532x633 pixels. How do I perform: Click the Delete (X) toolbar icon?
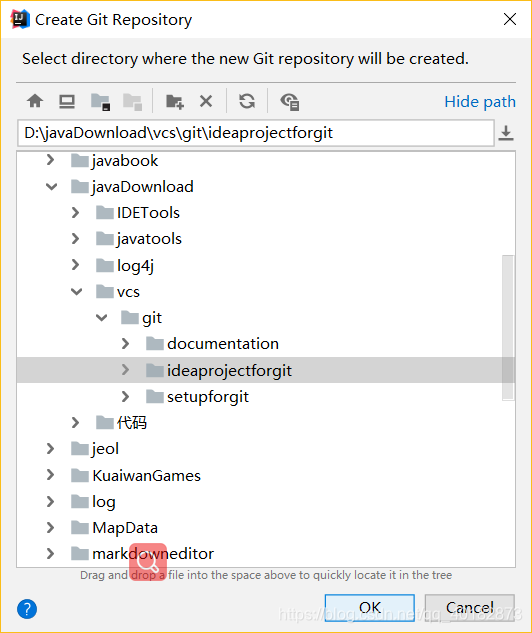point(206,101)
